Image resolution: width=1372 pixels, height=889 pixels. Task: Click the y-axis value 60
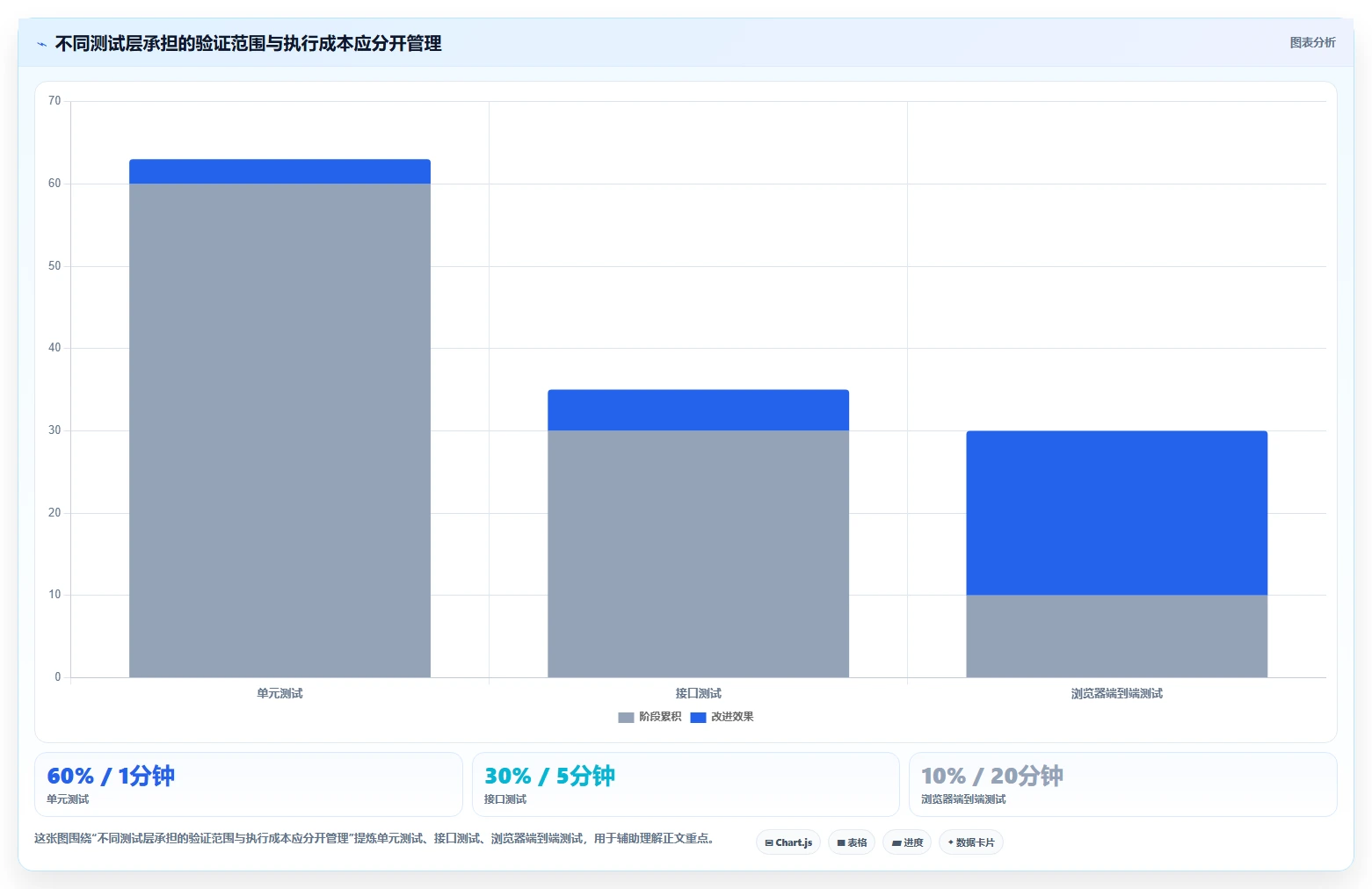pos(54,184)
